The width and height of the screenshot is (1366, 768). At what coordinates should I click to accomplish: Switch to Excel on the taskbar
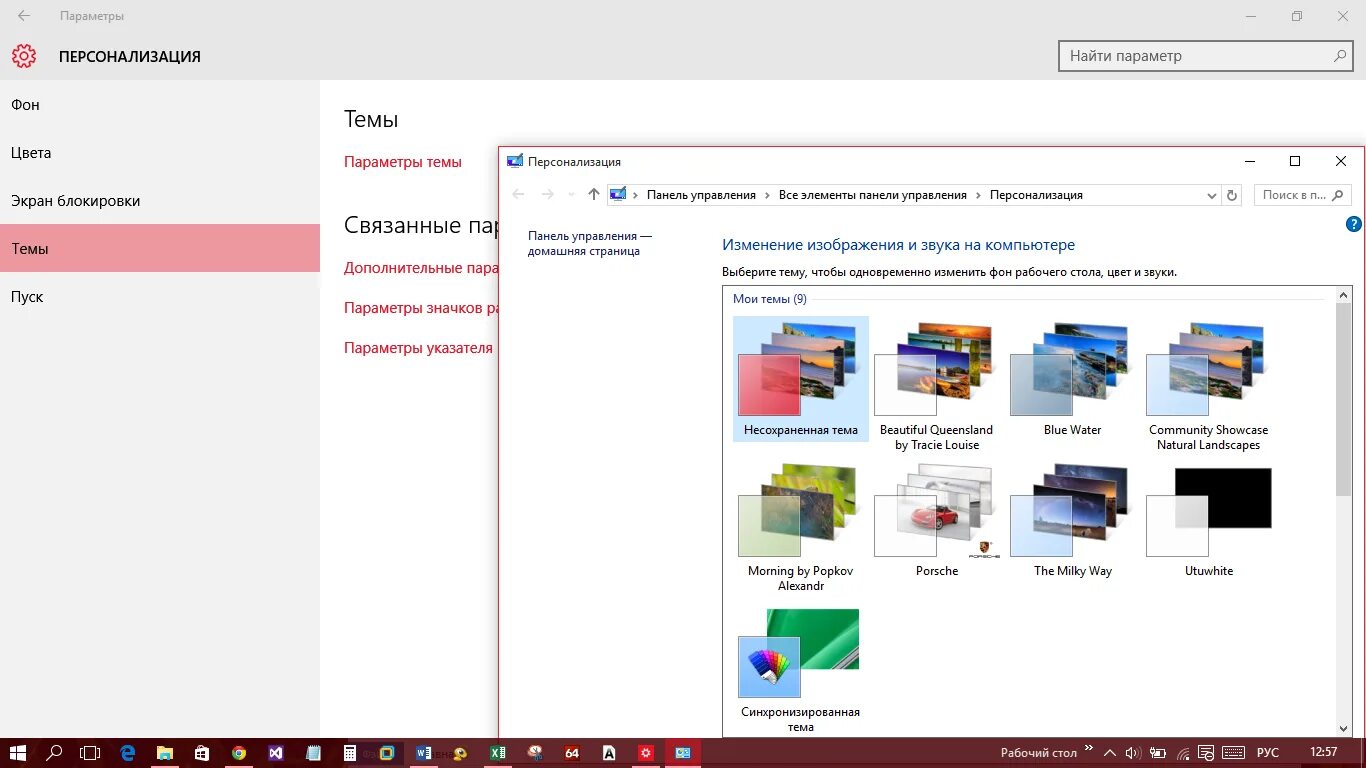coord(498,753)
